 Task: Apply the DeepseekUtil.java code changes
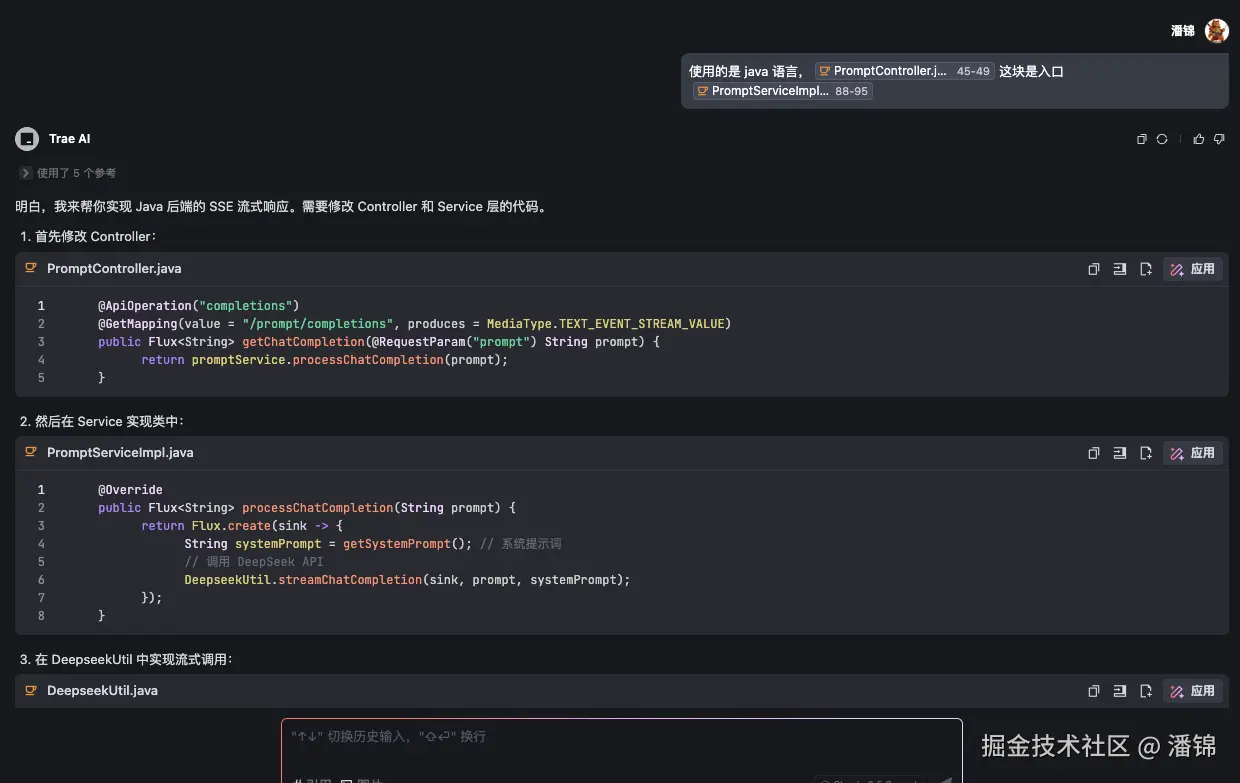(x=1193, y=691)
